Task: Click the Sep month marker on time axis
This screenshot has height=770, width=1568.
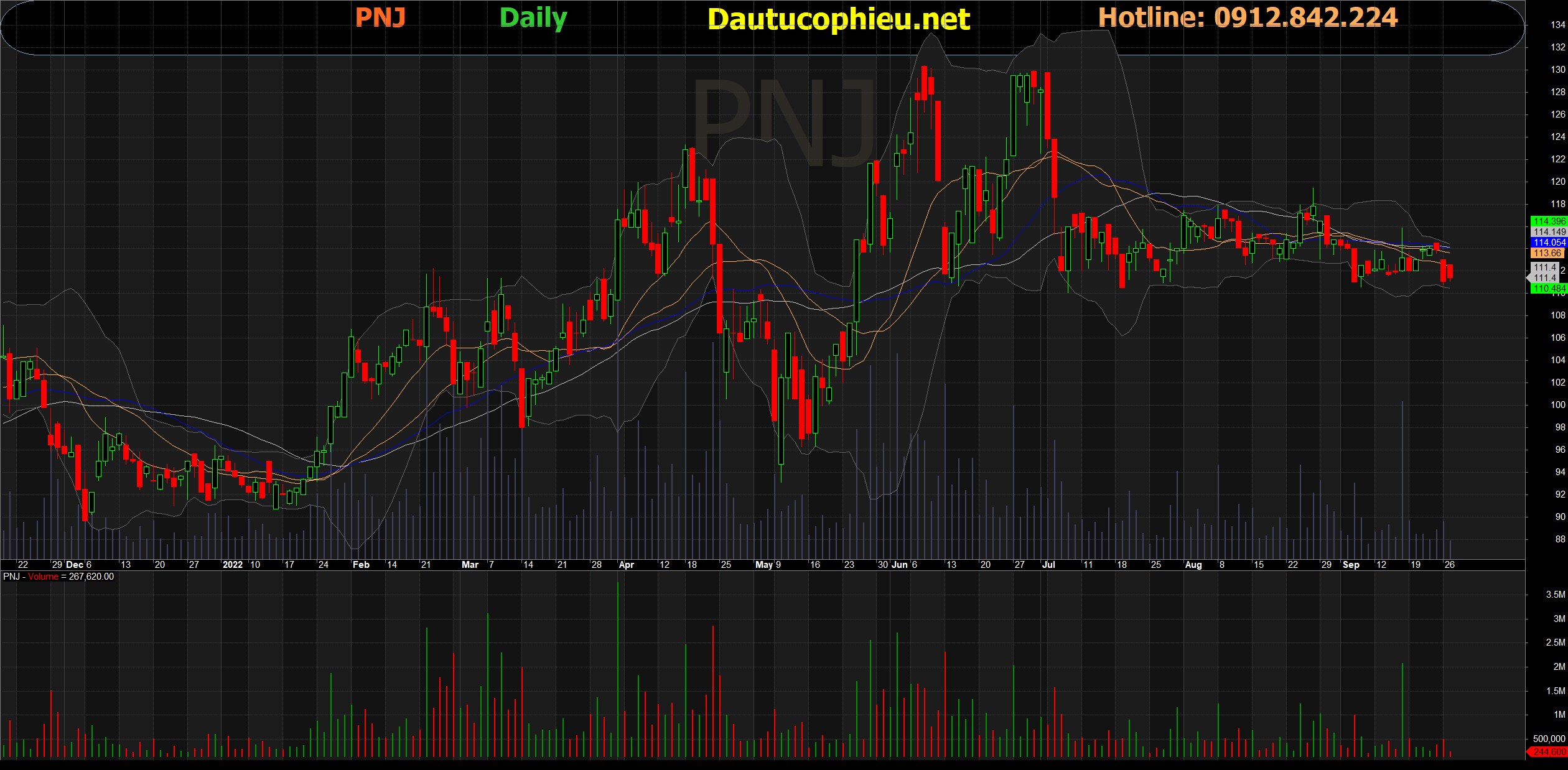Action: (x=1351, y=565)
